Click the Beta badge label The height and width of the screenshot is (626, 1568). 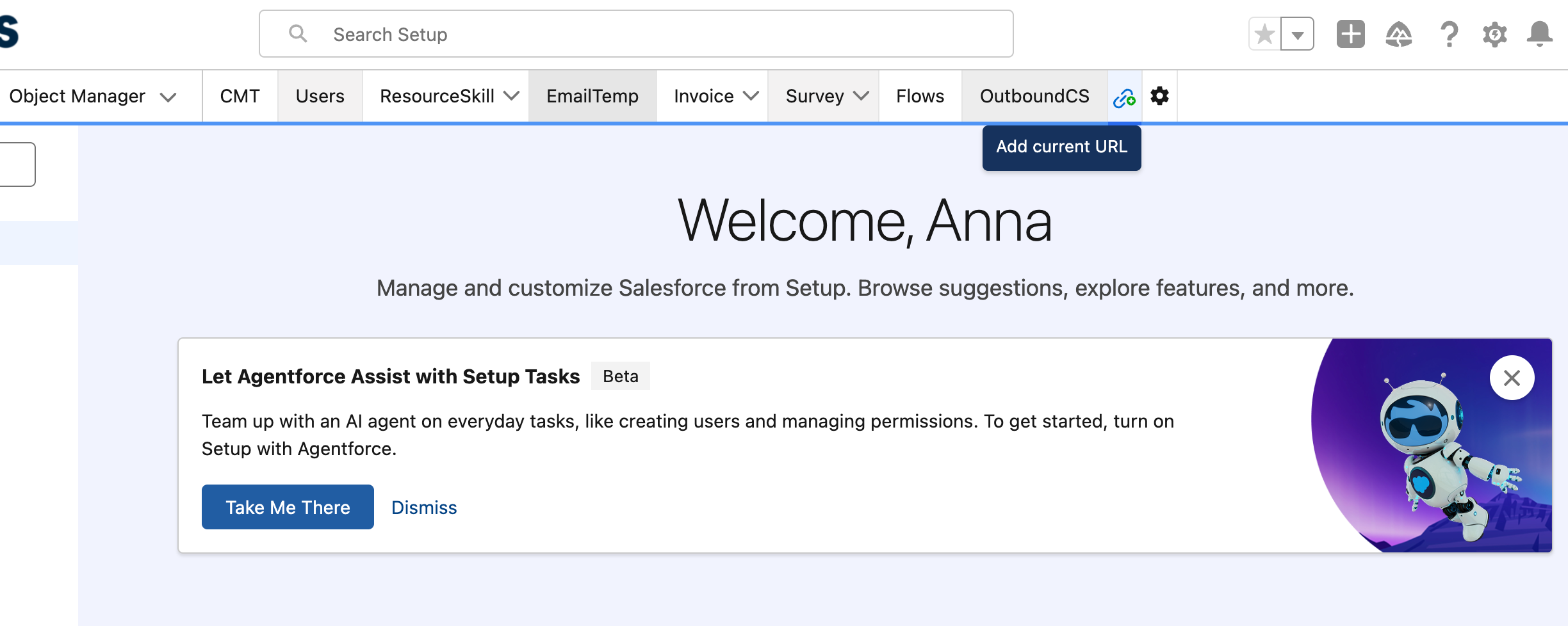[620, 376]
